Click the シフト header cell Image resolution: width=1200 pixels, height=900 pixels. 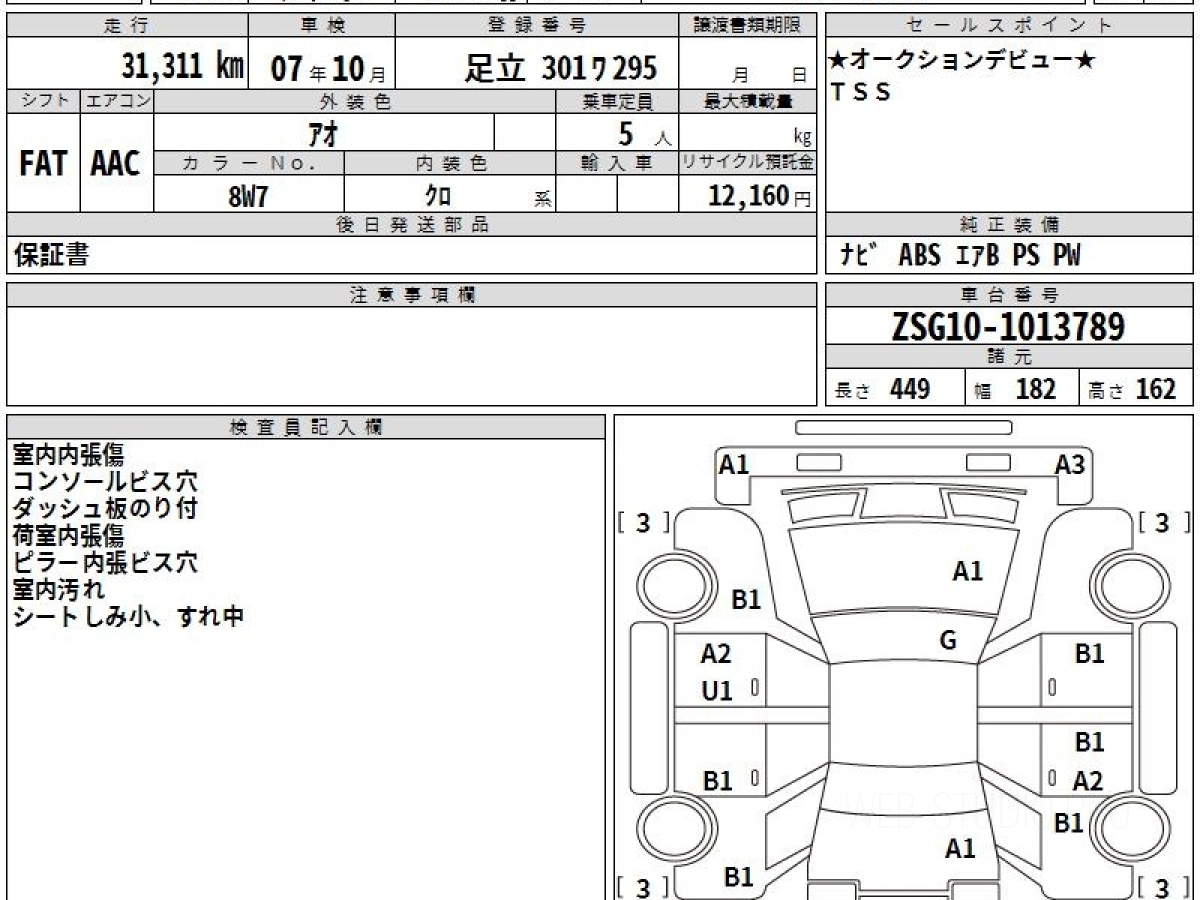coord(43,101)
